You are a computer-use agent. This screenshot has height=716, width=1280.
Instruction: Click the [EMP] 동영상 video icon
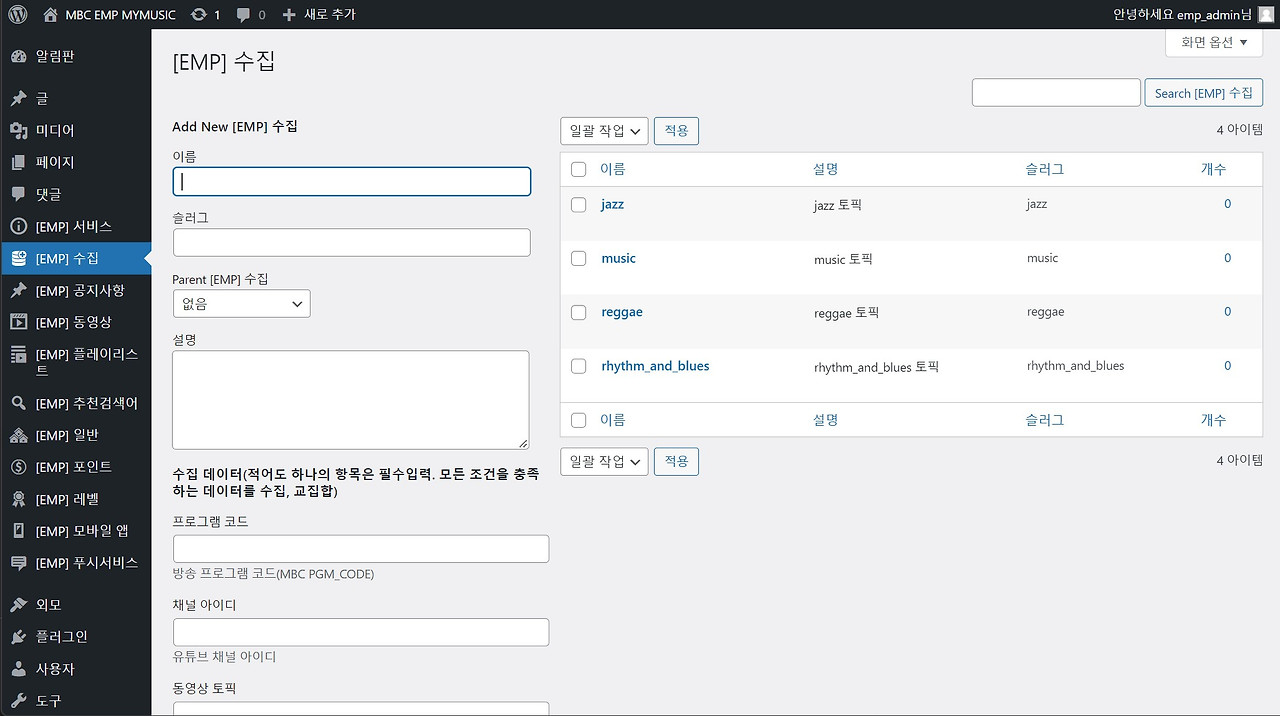coord(18,322)
